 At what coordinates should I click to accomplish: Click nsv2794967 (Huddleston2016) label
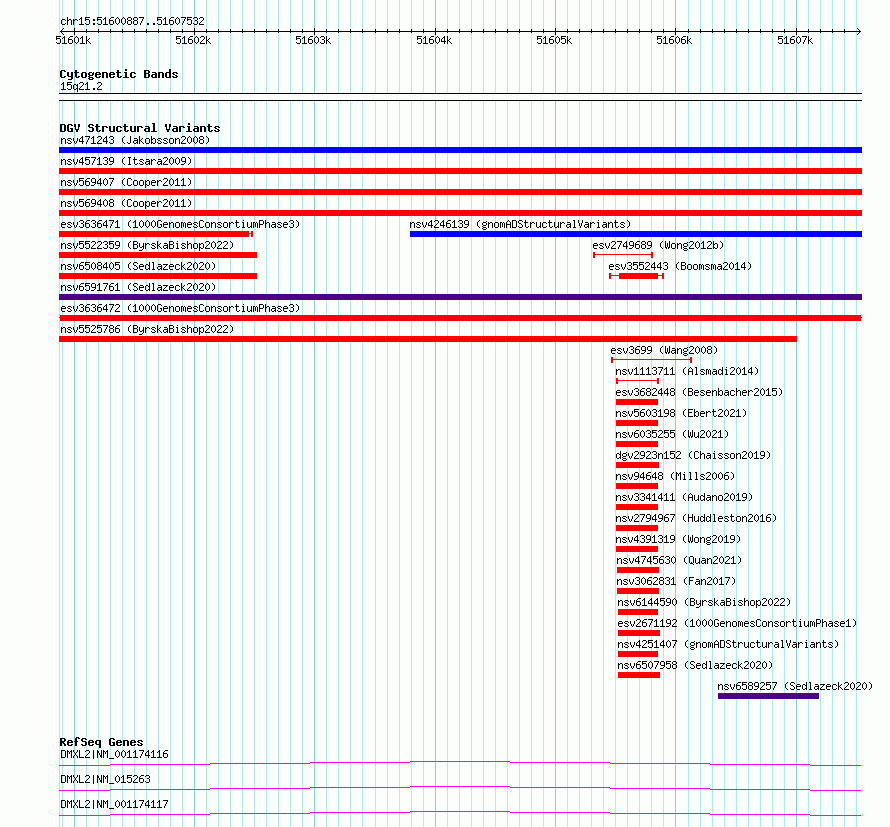(x=696, y=518)
